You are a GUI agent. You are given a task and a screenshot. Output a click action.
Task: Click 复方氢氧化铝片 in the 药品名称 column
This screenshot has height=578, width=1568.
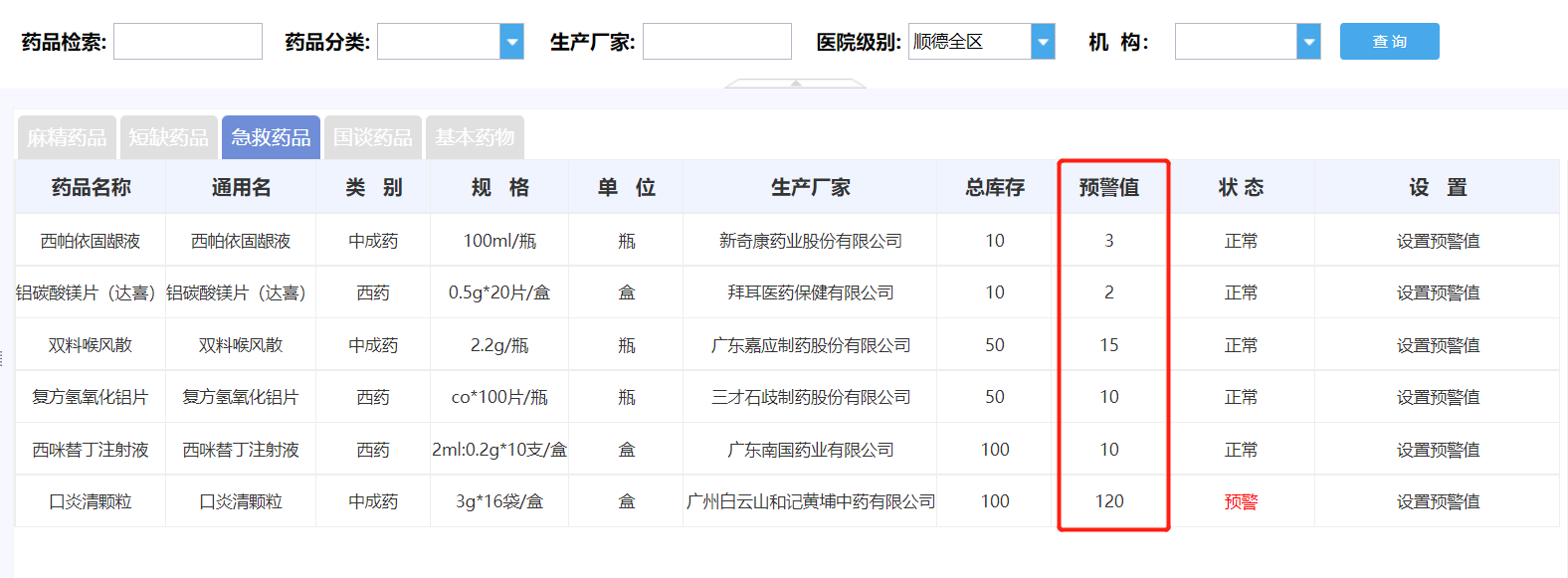pyautogui.click(x=91, y=397)
